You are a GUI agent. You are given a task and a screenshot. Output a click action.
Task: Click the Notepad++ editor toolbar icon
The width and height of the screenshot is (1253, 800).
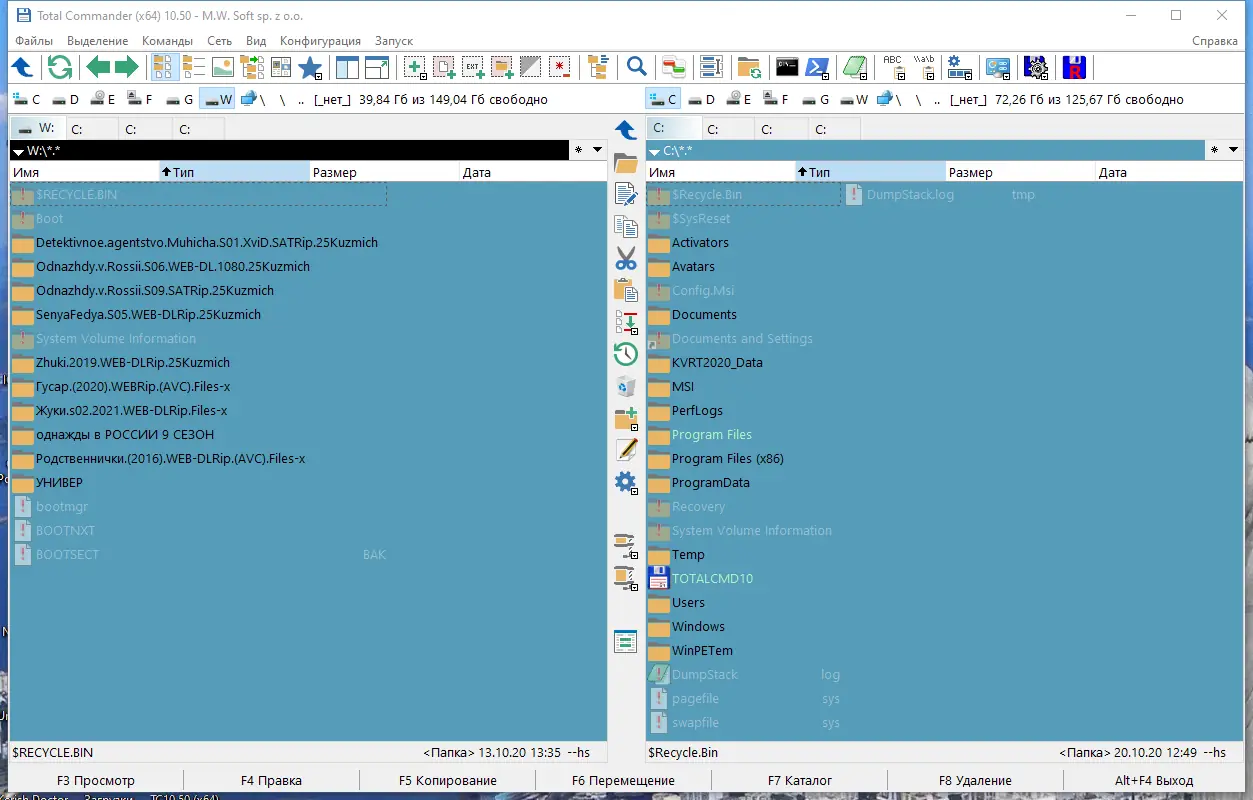tap(854, 67)
